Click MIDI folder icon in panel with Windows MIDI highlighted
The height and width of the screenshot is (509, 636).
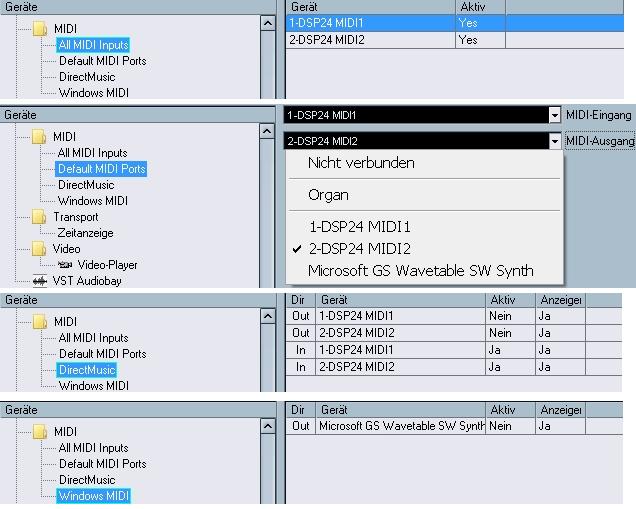(40, 432)
